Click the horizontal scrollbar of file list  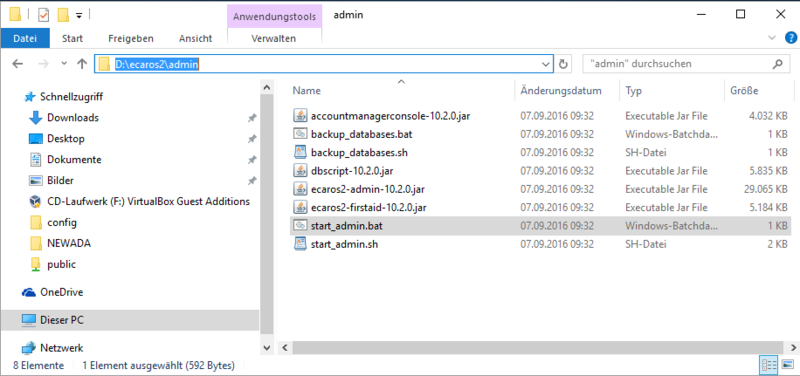[x=539, y=348]
